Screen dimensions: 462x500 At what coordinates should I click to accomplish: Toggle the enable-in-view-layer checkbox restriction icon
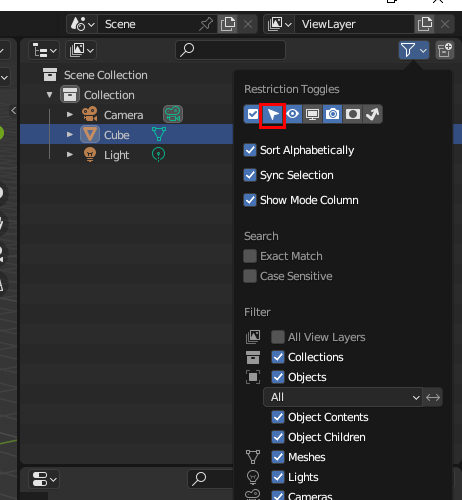(253, 114)
